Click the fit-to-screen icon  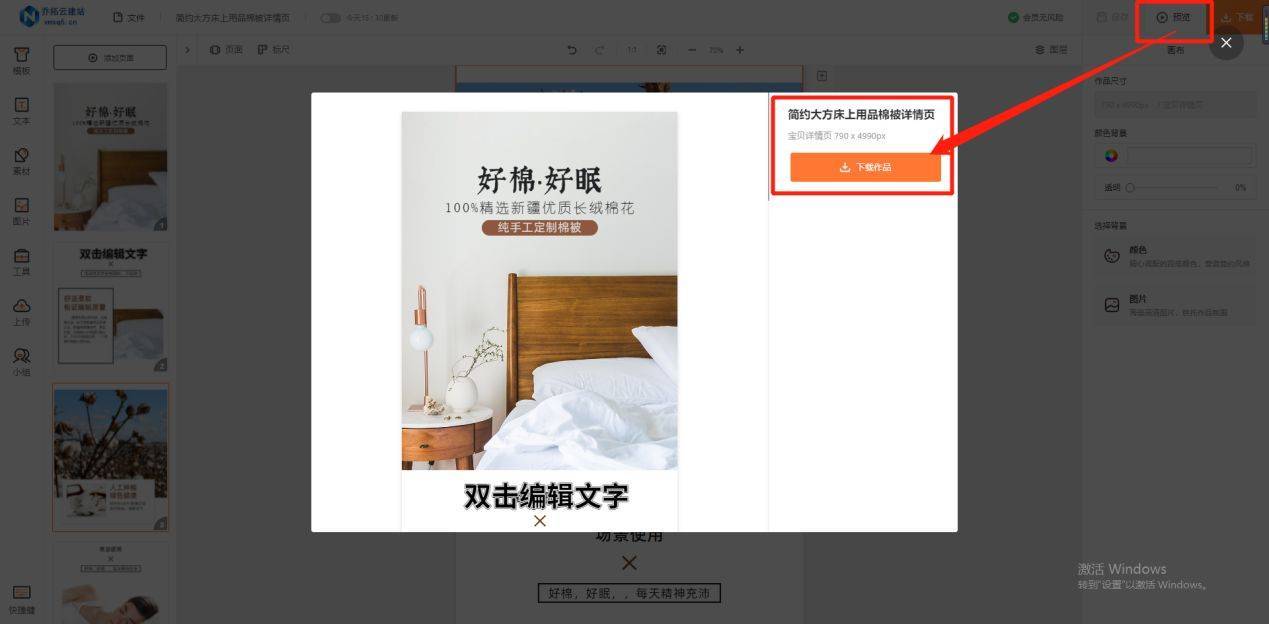coord(661,50)
